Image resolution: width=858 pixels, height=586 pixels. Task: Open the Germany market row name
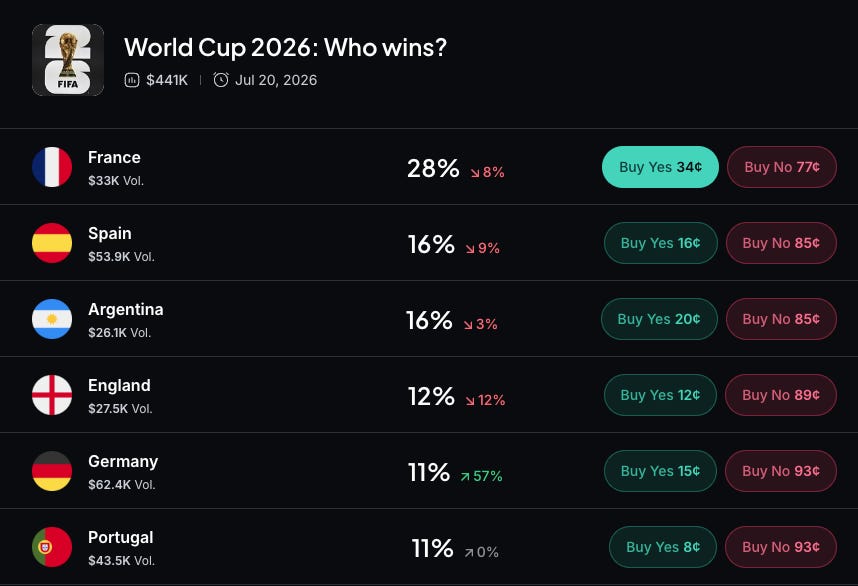tap(123, 462)
